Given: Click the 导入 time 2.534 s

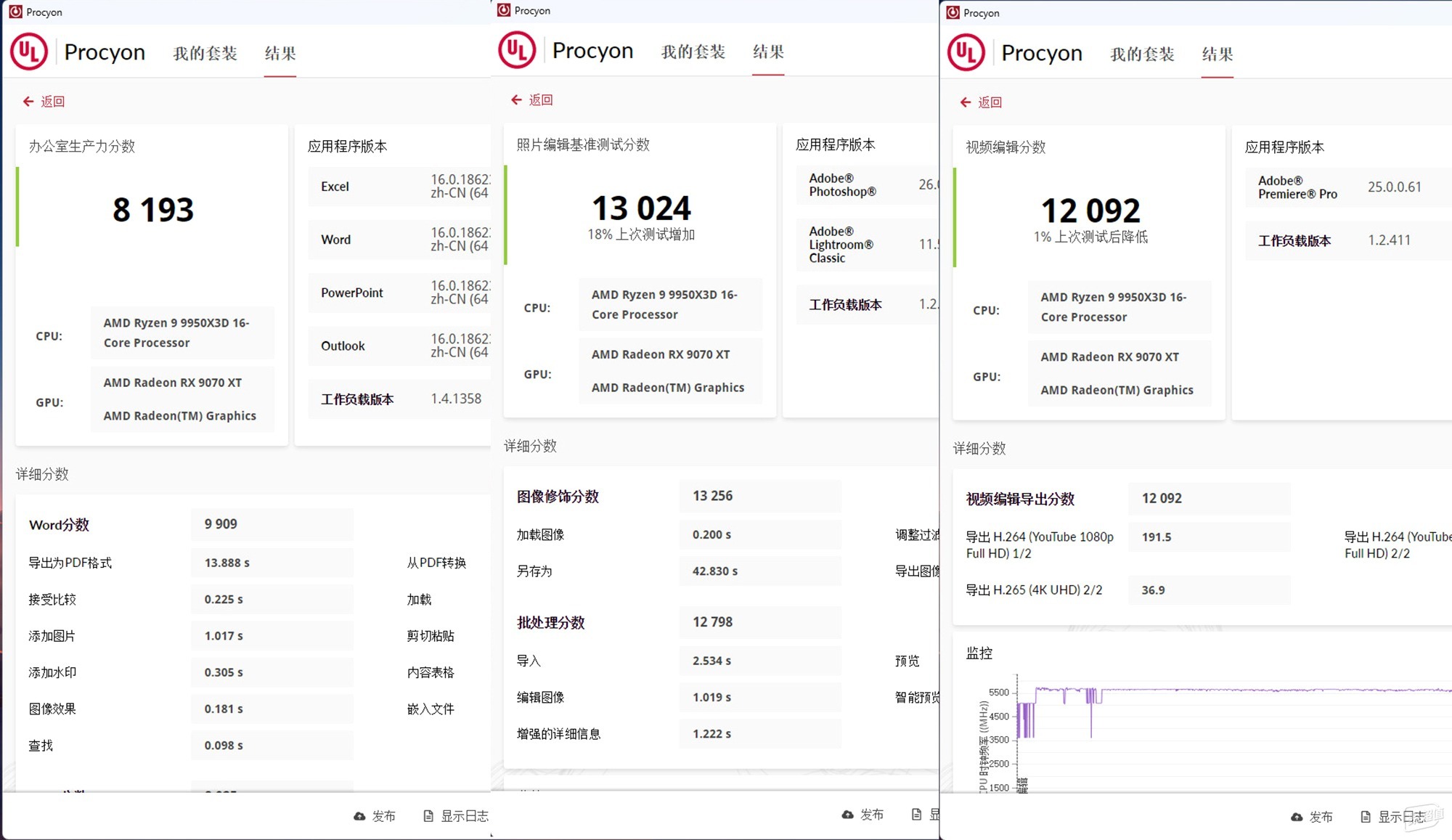Looking at the screenshot, I should coord(711,661).
